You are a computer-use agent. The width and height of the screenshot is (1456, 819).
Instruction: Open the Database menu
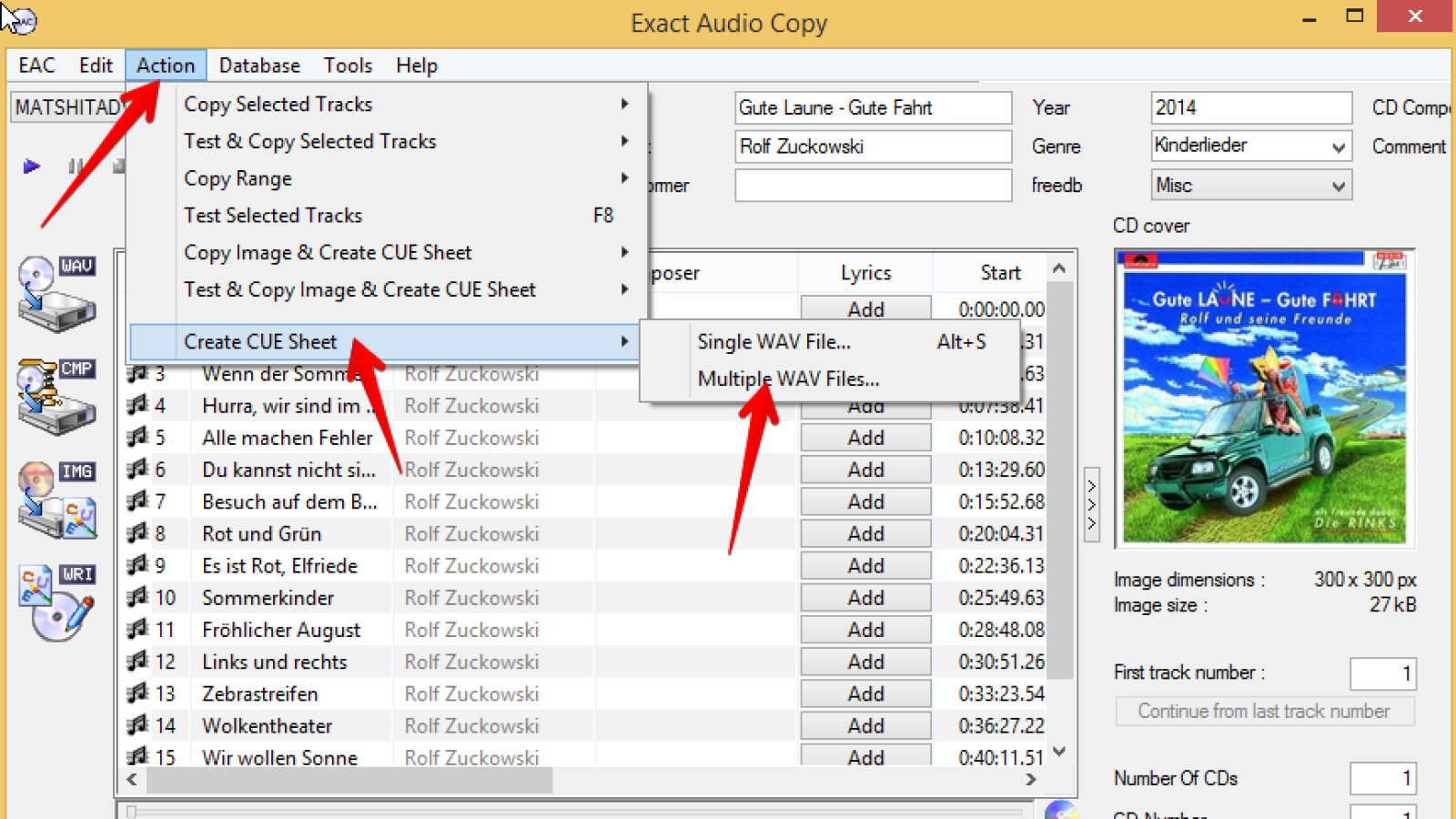(x=259, y=65)
